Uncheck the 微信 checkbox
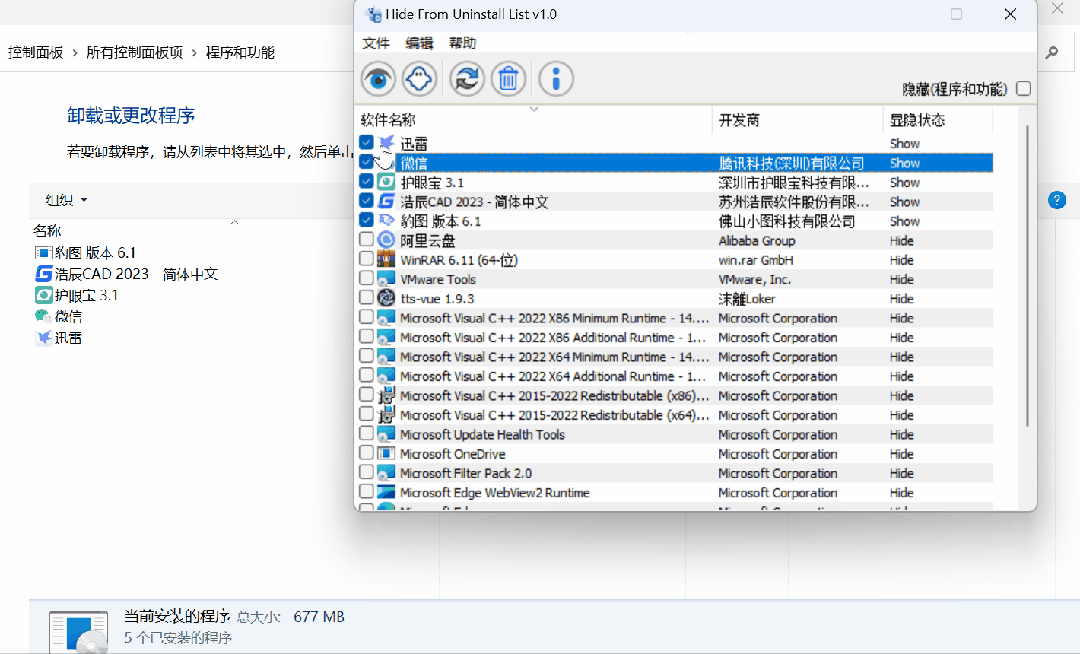This screenshot has height=654, width=1080. [x=366, y=162]
